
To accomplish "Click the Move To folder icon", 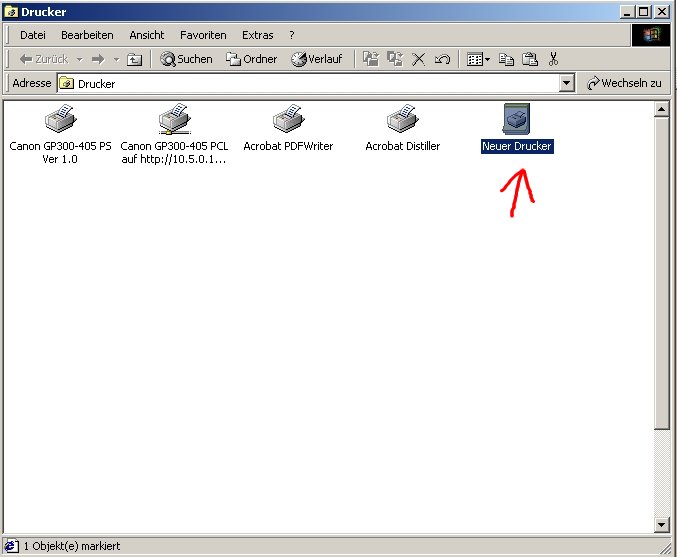I will [370, 59].
